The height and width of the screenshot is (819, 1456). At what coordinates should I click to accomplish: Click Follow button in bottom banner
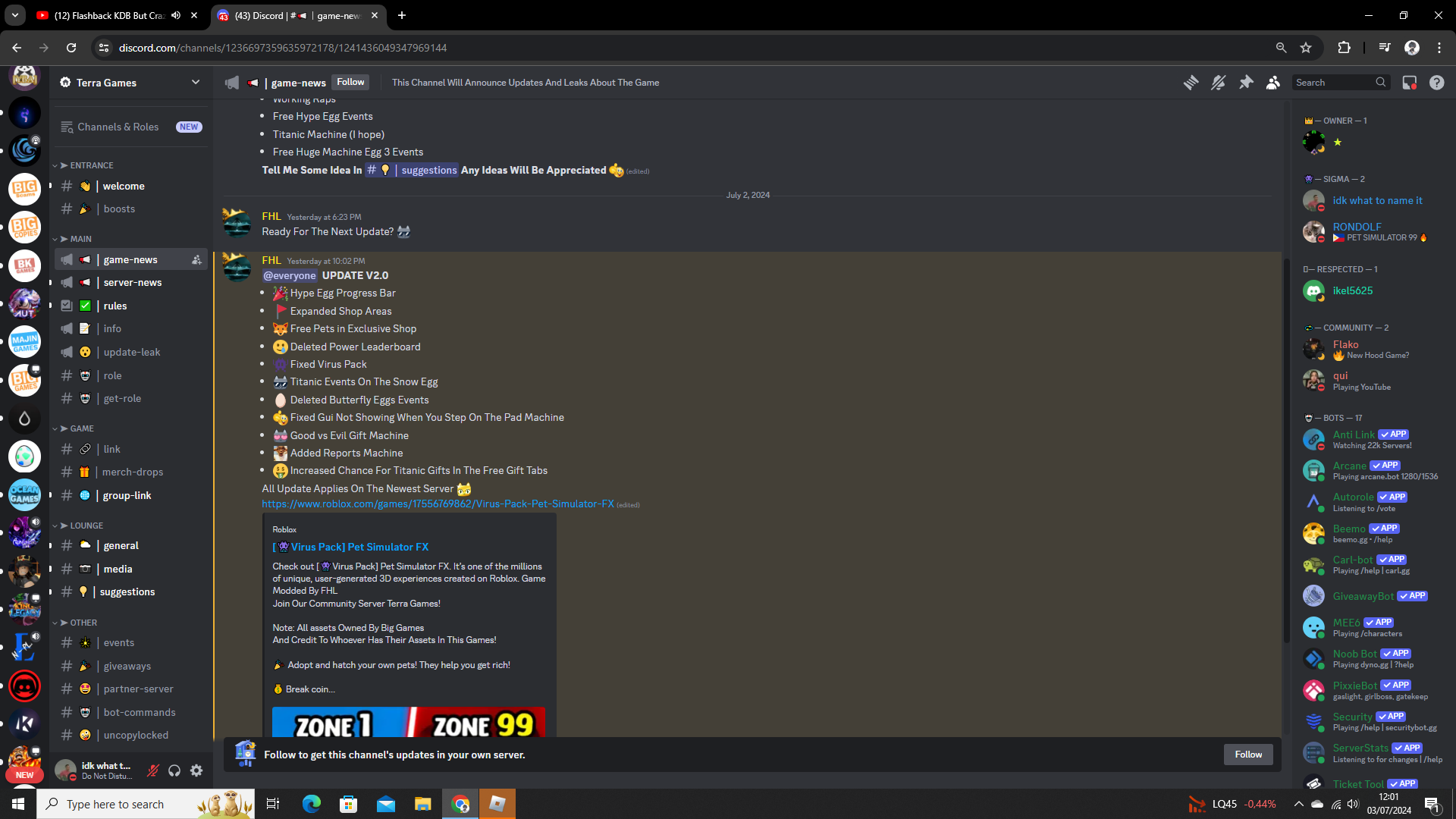(1247, 755)
